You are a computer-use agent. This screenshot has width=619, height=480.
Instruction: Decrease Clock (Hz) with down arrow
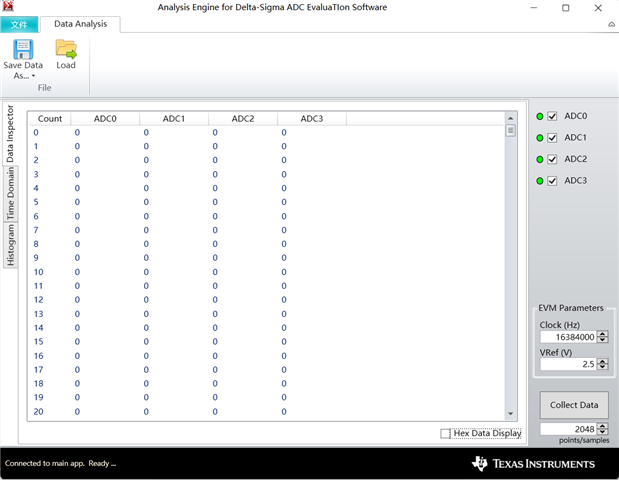pyautogui.click(x=602, y=340)
